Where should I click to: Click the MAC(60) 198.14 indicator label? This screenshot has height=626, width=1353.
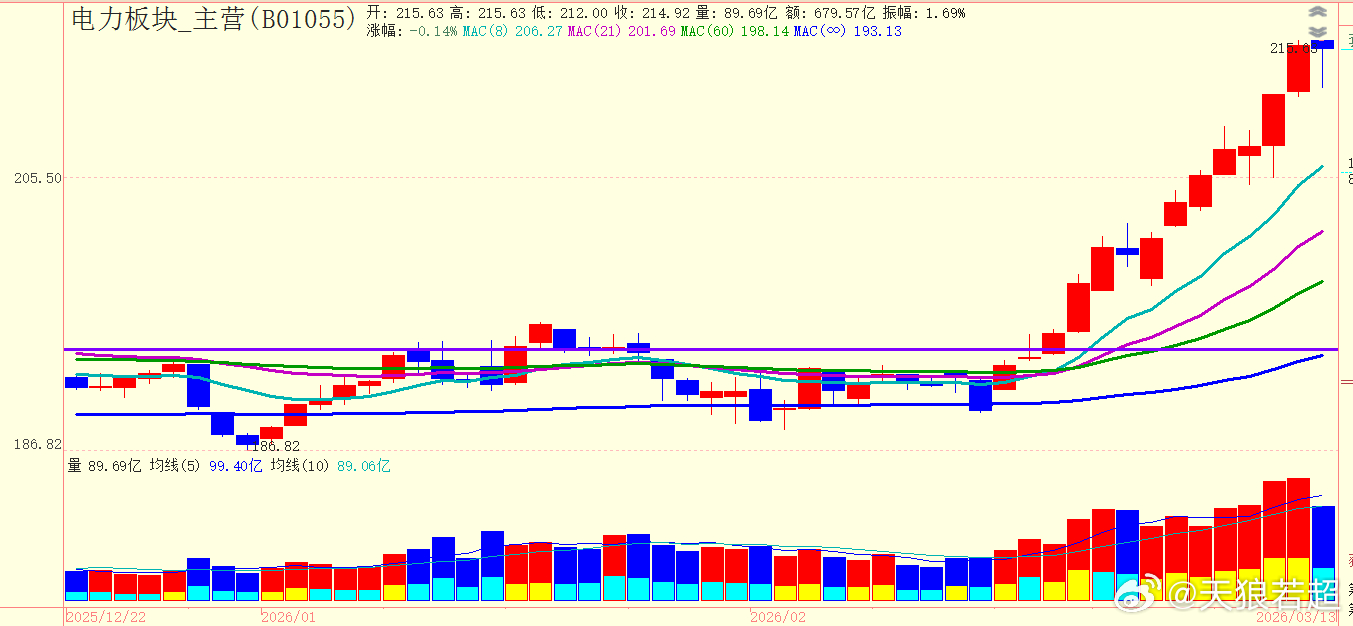[735, 31]
